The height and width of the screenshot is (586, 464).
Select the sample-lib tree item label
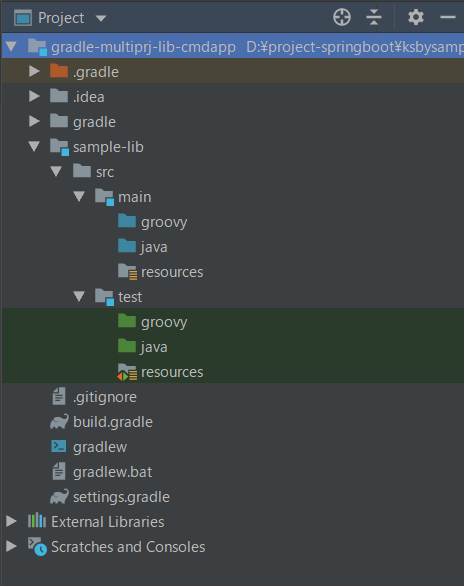pyautogui.click(x=108, y=147)
